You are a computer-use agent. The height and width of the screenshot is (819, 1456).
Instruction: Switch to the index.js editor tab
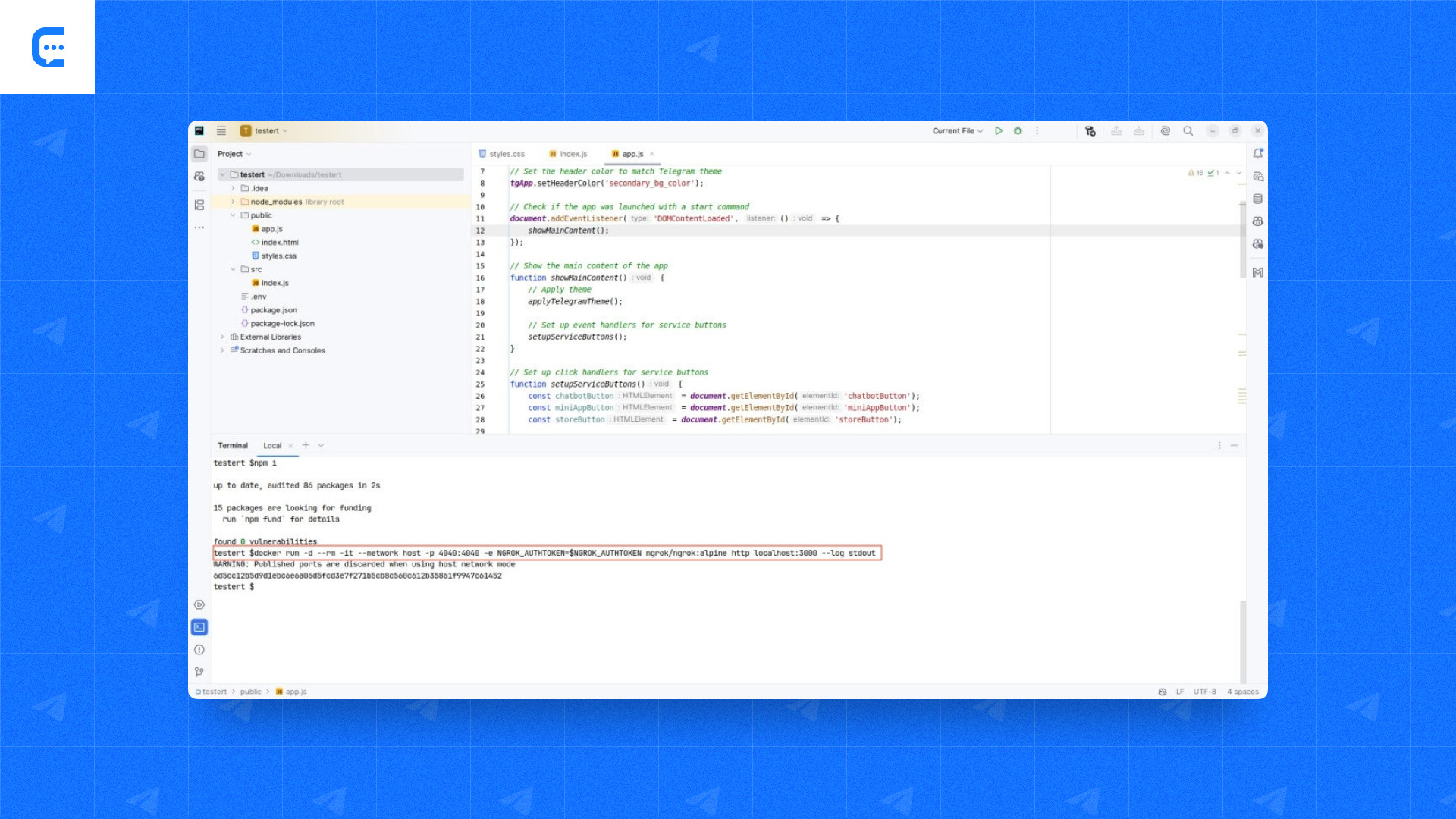(x=573, y=154)
